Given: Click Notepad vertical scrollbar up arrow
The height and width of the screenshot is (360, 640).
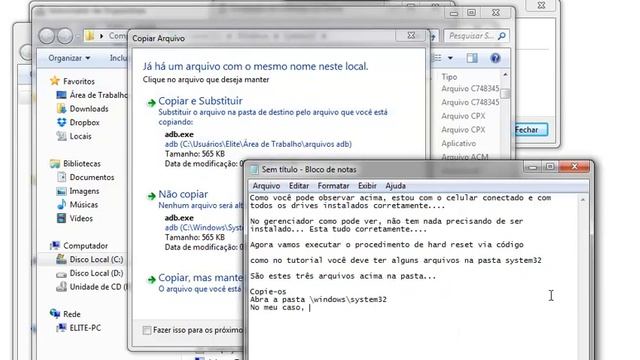Looking at the screenshot, I should tap(583, 200).
